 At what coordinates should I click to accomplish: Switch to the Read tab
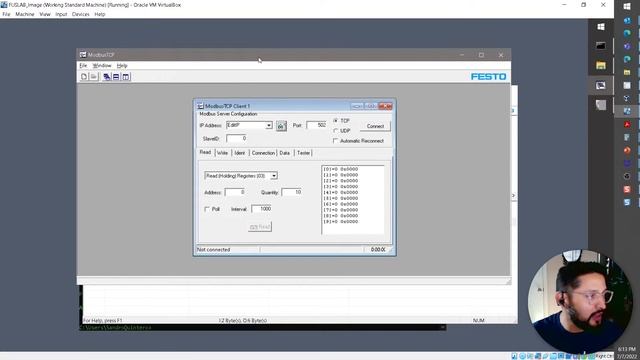(205, 152)
